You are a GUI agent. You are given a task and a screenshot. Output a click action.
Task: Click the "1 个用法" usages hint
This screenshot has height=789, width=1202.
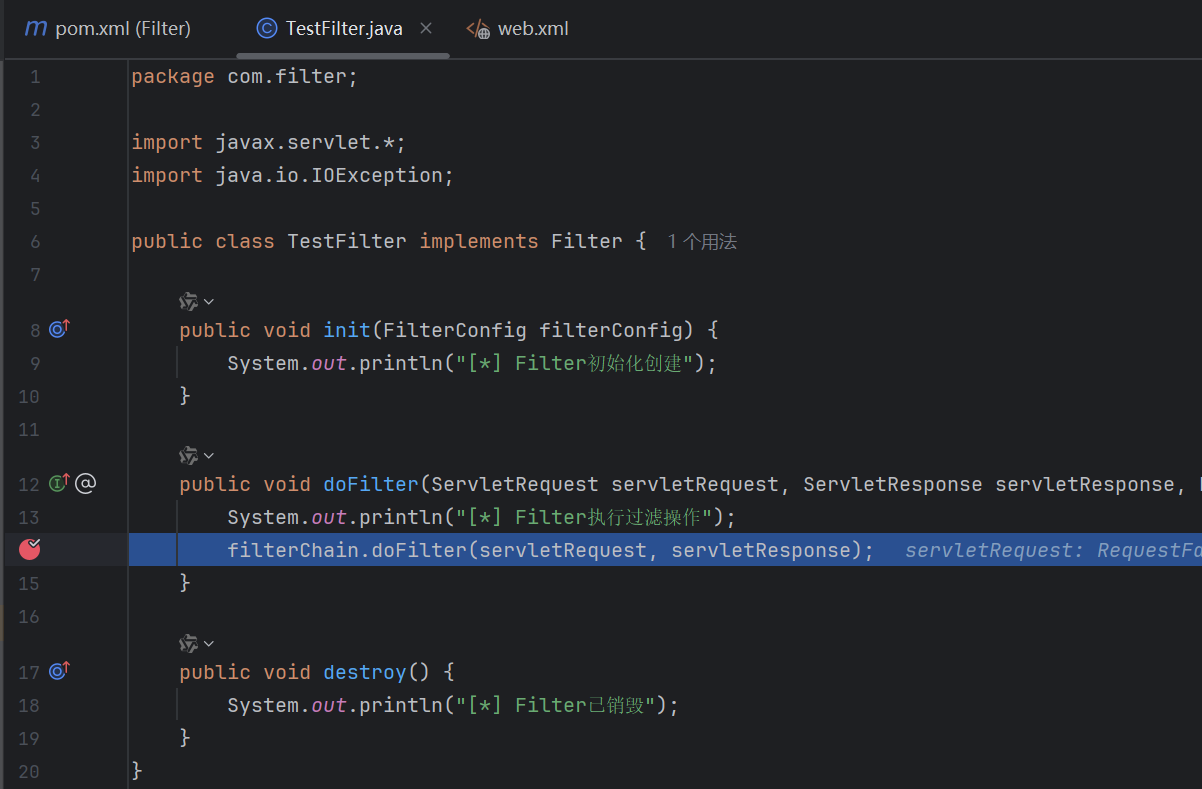click(x=702, y=242)
